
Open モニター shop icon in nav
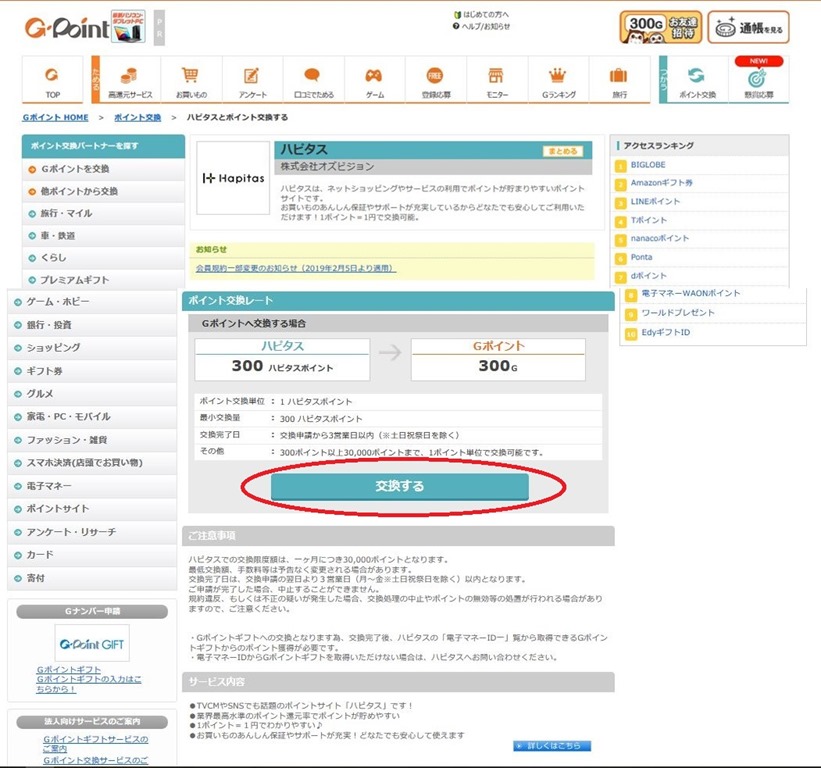pyautogui.click(x=497, y=80)
